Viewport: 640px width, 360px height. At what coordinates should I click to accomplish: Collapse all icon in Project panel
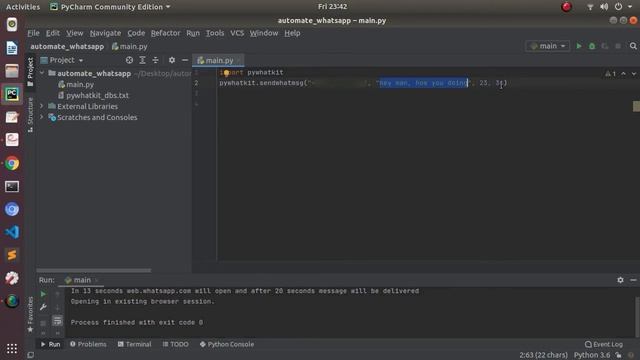point(156,60)
